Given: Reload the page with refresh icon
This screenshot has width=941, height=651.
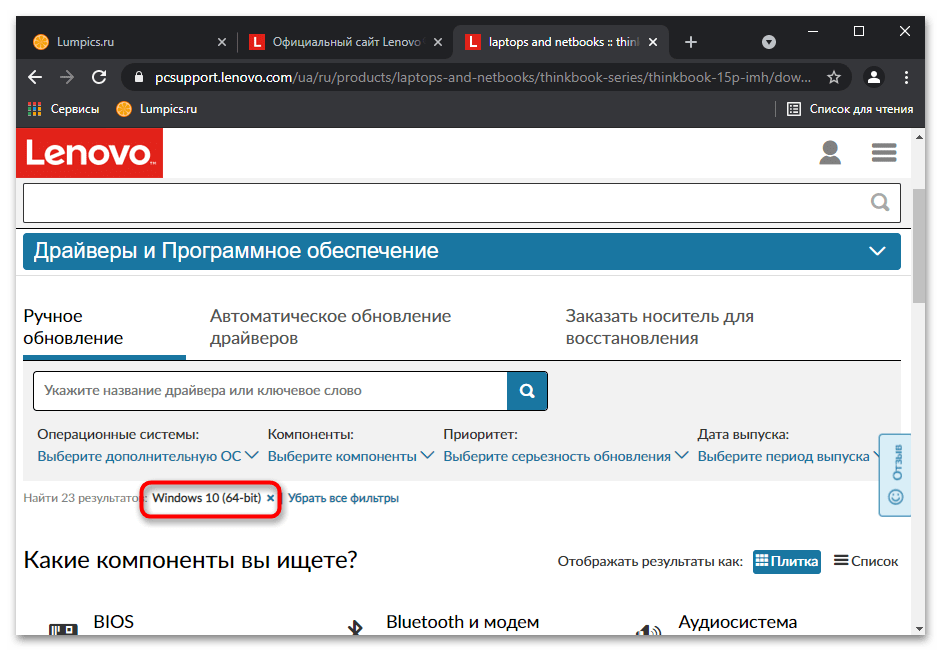Looking at the screenshot, I should pyautogui.click(x=99, y=77).
